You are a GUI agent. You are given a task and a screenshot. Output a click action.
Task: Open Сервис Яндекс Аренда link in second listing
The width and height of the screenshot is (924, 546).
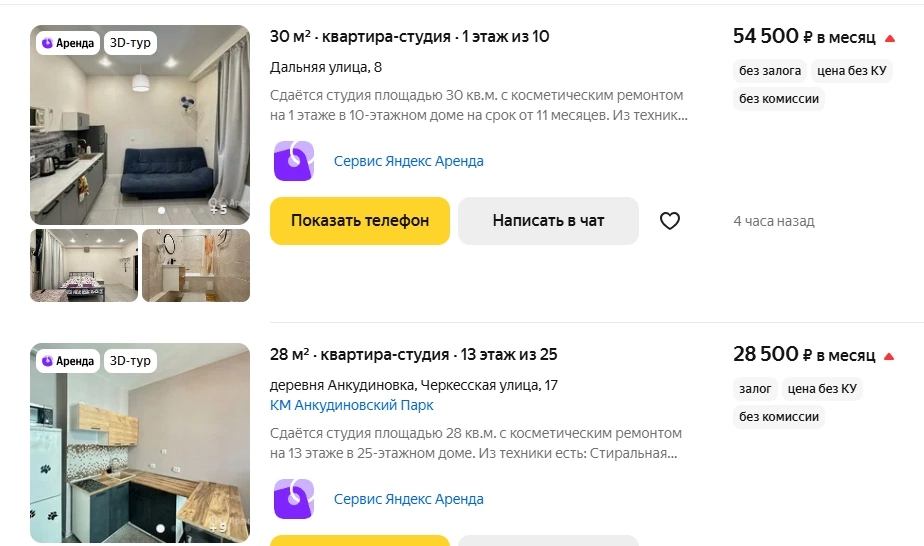point(408,499)
